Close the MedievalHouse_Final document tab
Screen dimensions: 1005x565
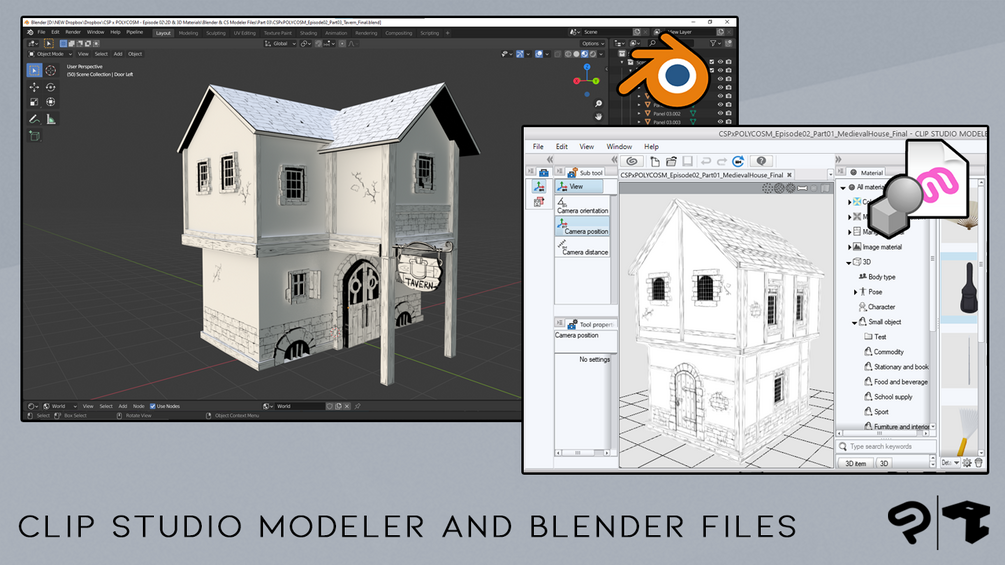click(x=790, y=175)
